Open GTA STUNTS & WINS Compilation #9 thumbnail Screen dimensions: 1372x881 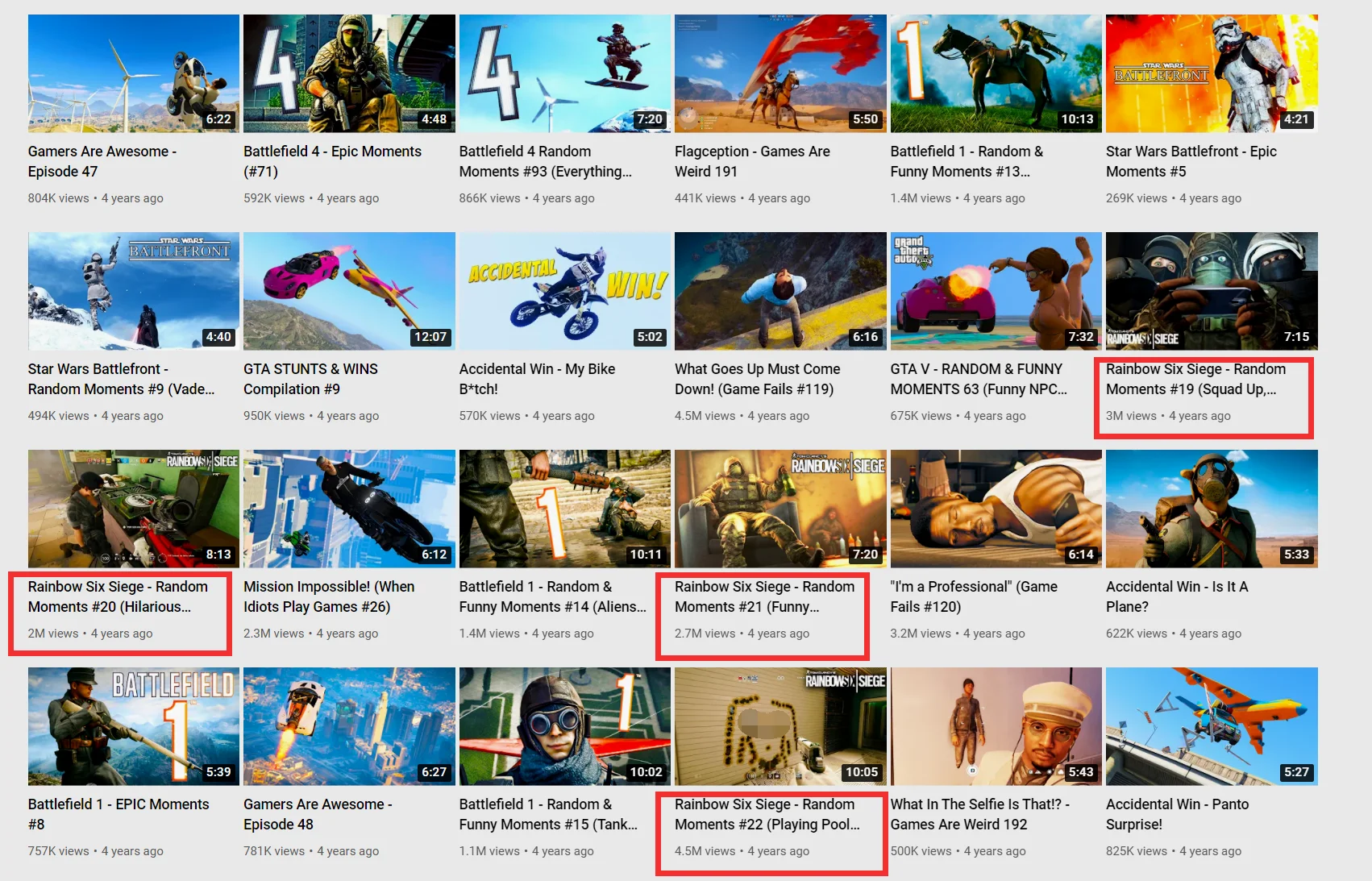349,291
